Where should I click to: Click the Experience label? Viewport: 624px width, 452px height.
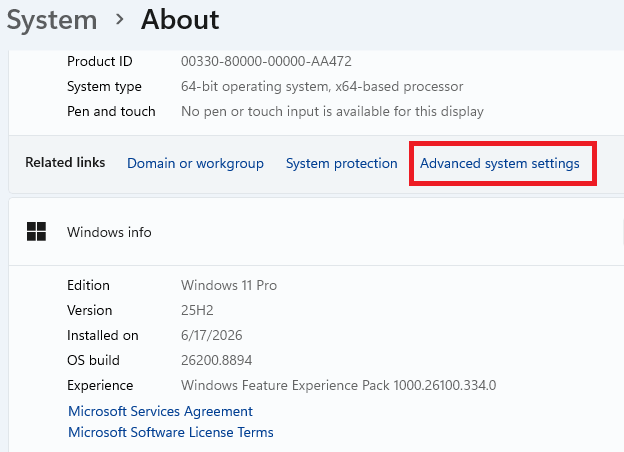(x=100, y=386)
